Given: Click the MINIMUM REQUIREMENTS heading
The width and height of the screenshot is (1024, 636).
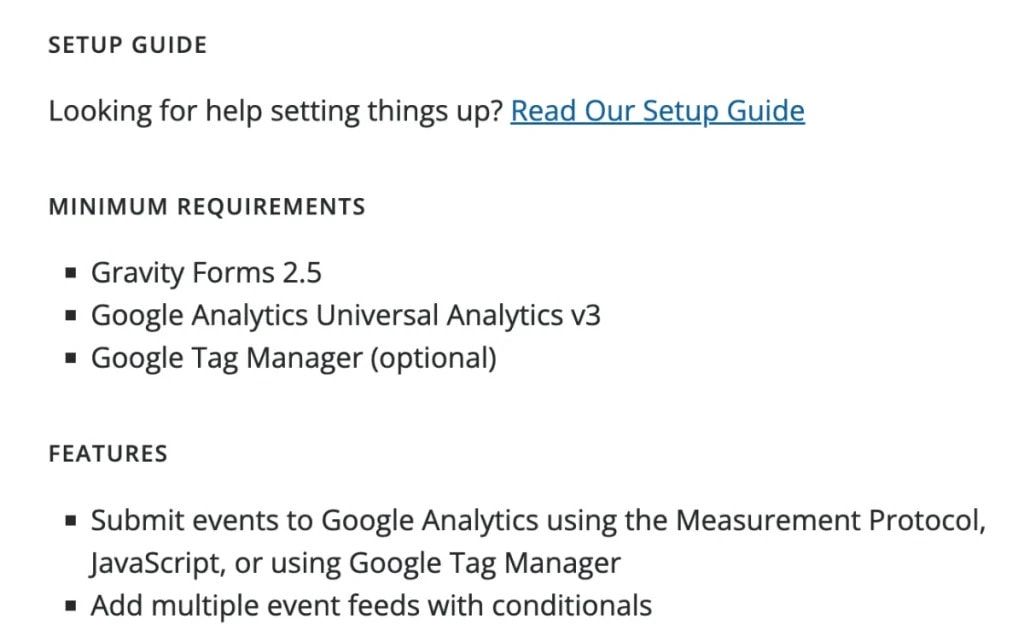Looking at the screenshot, I should (x=207, y=206).
